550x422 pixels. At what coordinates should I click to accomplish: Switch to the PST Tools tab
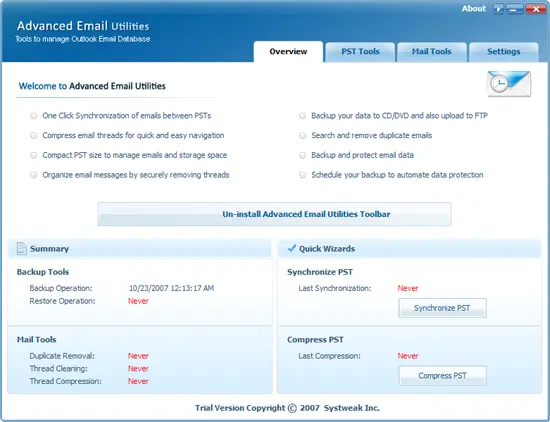(360, 52)
